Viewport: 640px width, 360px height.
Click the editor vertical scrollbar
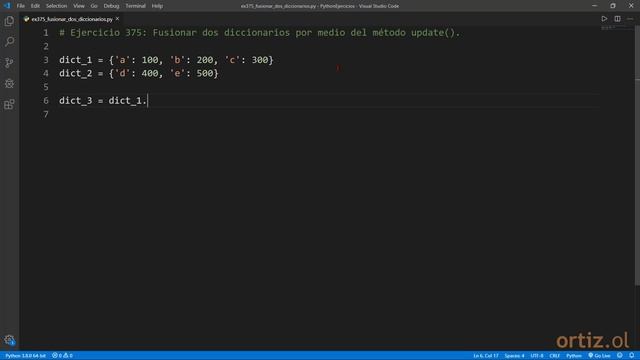click(x=637, y=155)
